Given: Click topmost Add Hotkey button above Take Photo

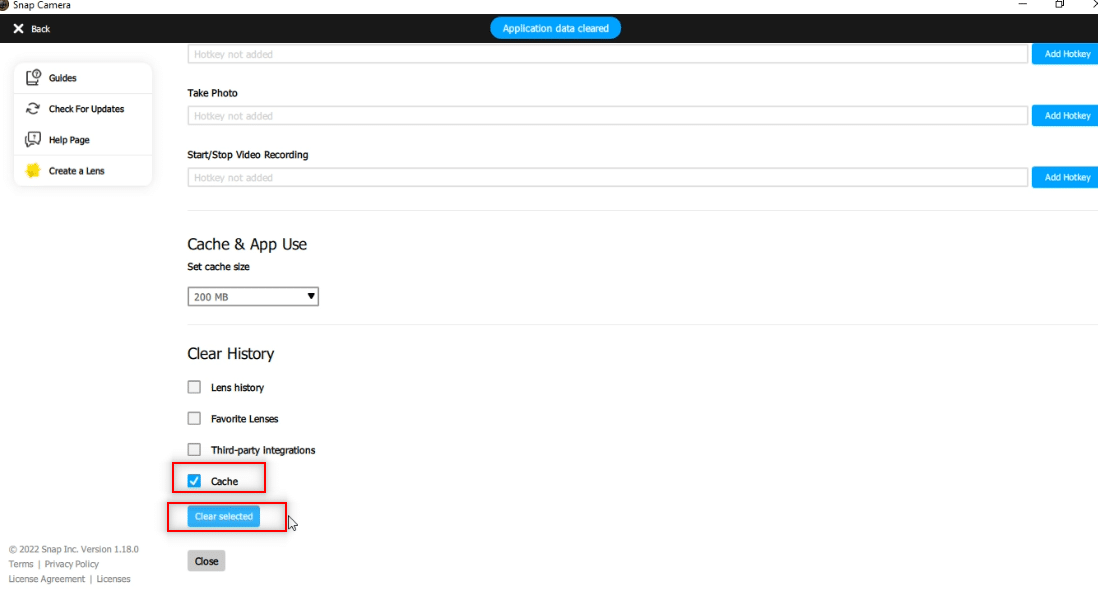Looking at the screenshot, I should tap(1065, 54).
